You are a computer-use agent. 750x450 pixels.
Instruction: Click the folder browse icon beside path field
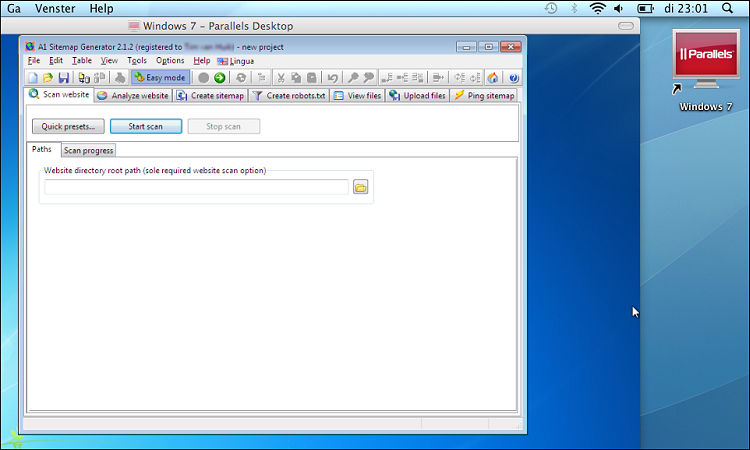point(361,187)
